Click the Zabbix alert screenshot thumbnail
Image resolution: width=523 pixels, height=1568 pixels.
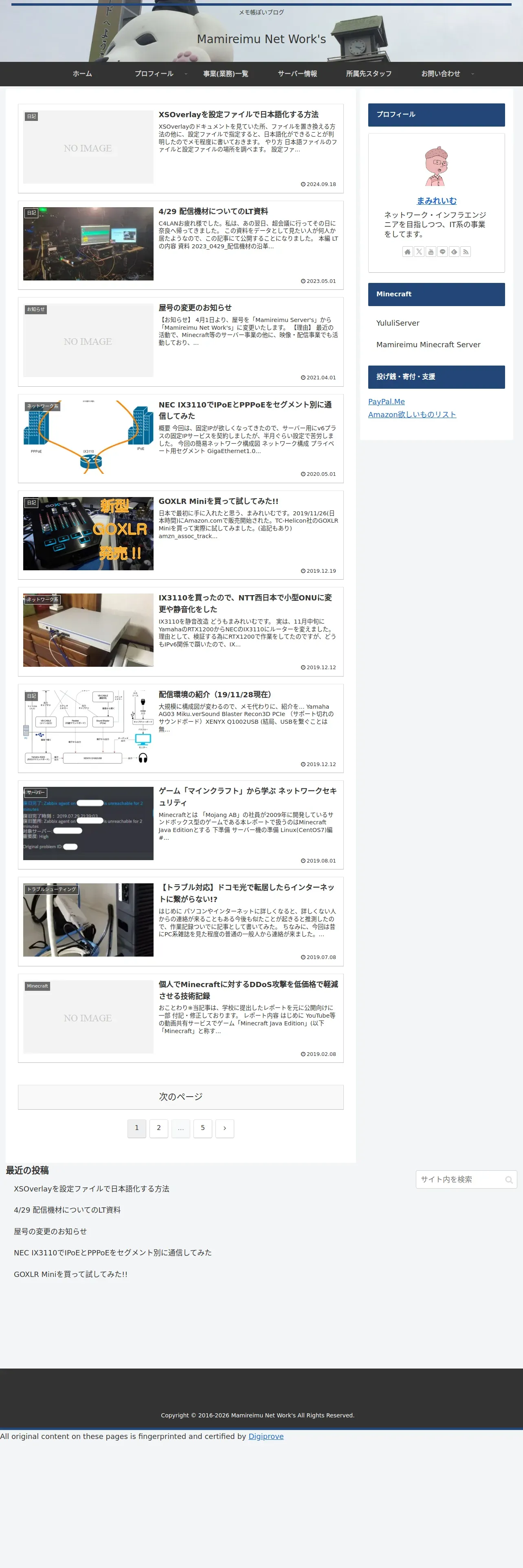(x=88, y=823)
